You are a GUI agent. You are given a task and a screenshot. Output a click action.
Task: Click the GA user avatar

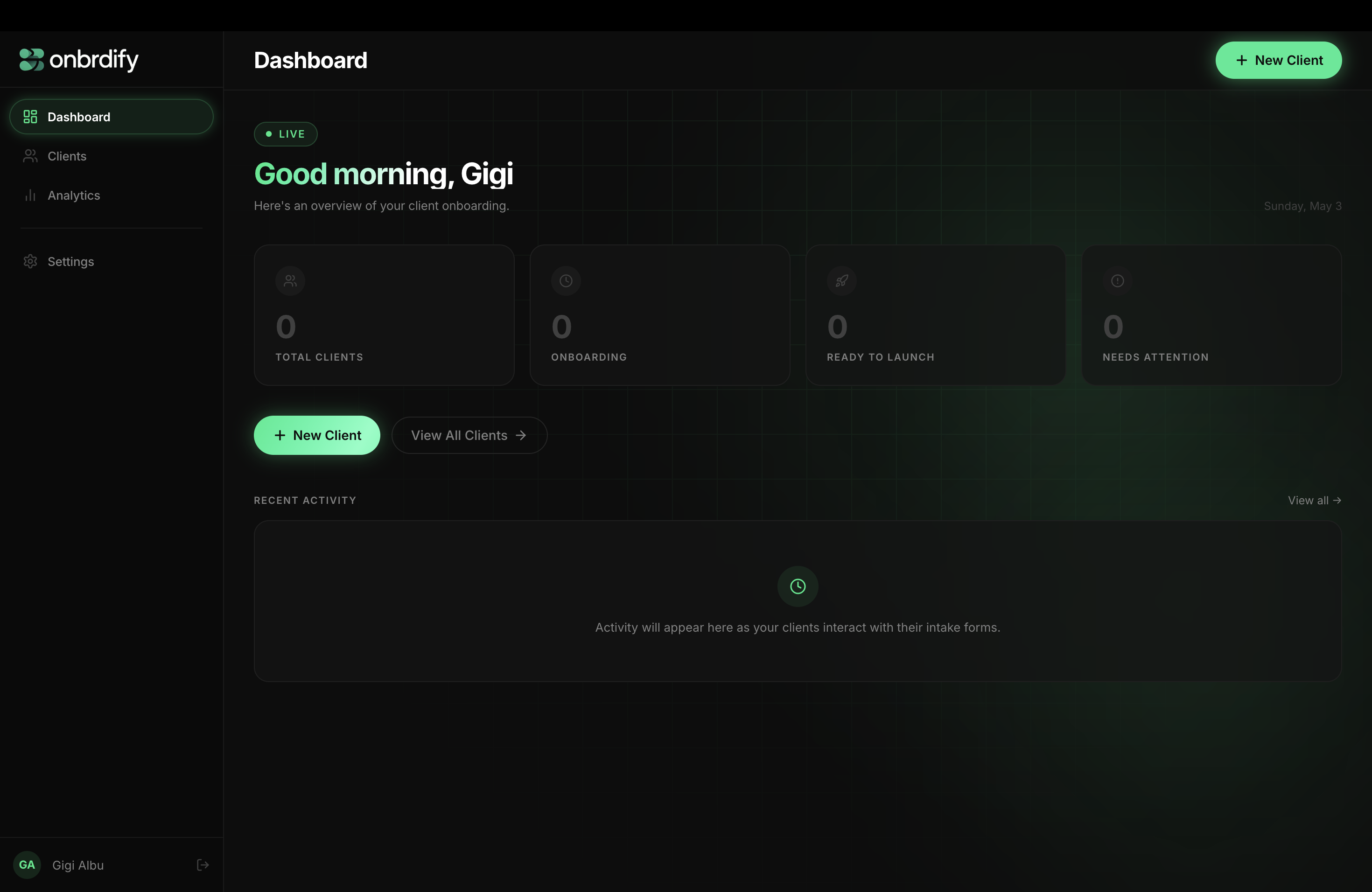click(x=27, y=864)
